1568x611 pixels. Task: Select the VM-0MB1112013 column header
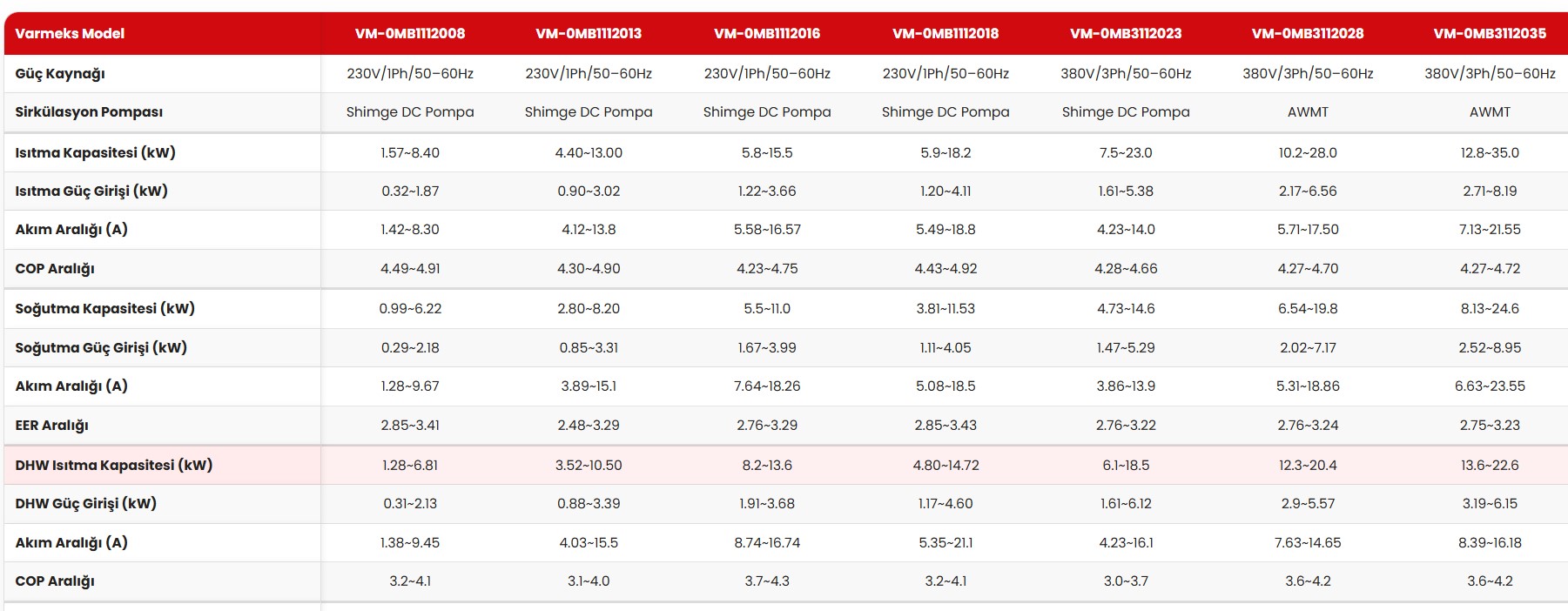[x=589, y=34]
